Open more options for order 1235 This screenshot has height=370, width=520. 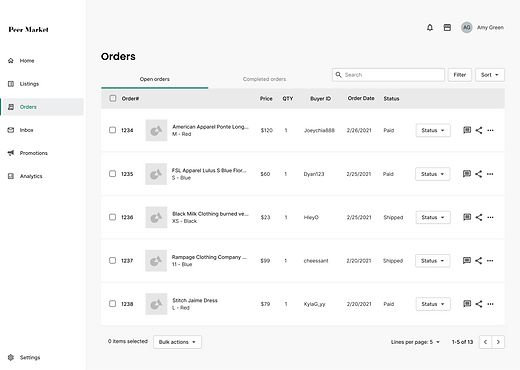pos(490,174)
